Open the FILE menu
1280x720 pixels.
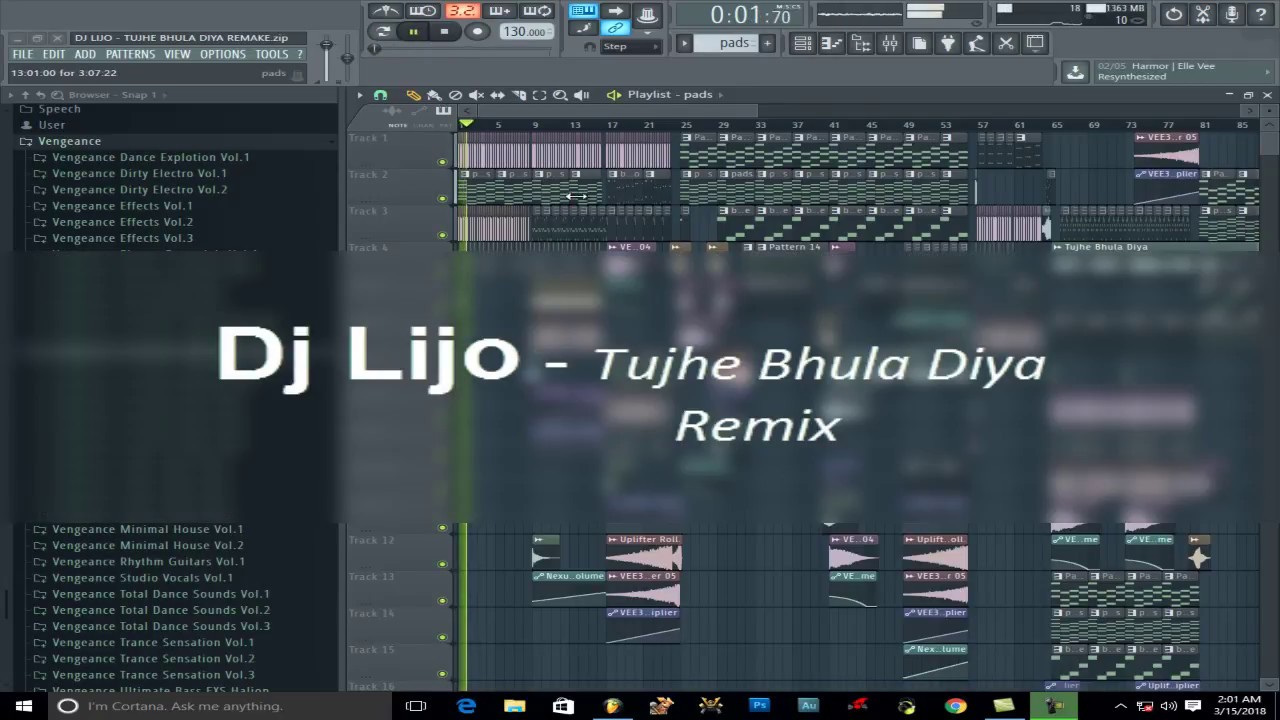(22, 54)
